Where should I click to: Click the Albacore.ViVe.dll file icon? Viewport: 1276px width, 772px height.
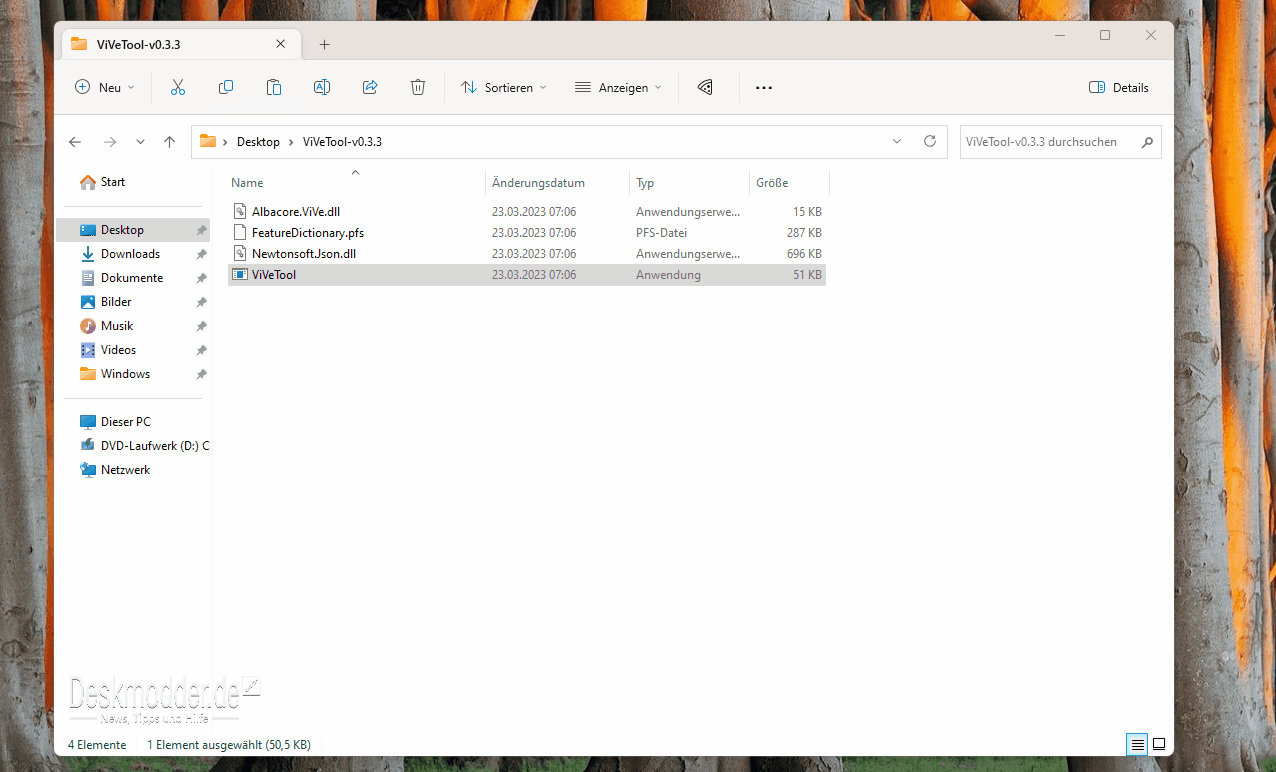[x=240, y=212]
